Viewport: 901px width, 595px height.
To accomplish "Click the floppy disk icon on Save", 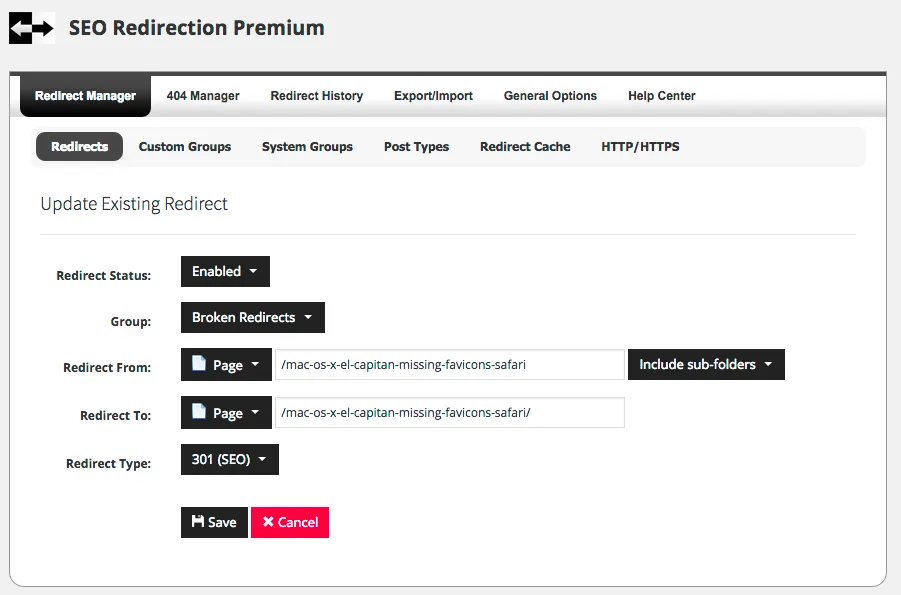I will (x=198, y=522).
